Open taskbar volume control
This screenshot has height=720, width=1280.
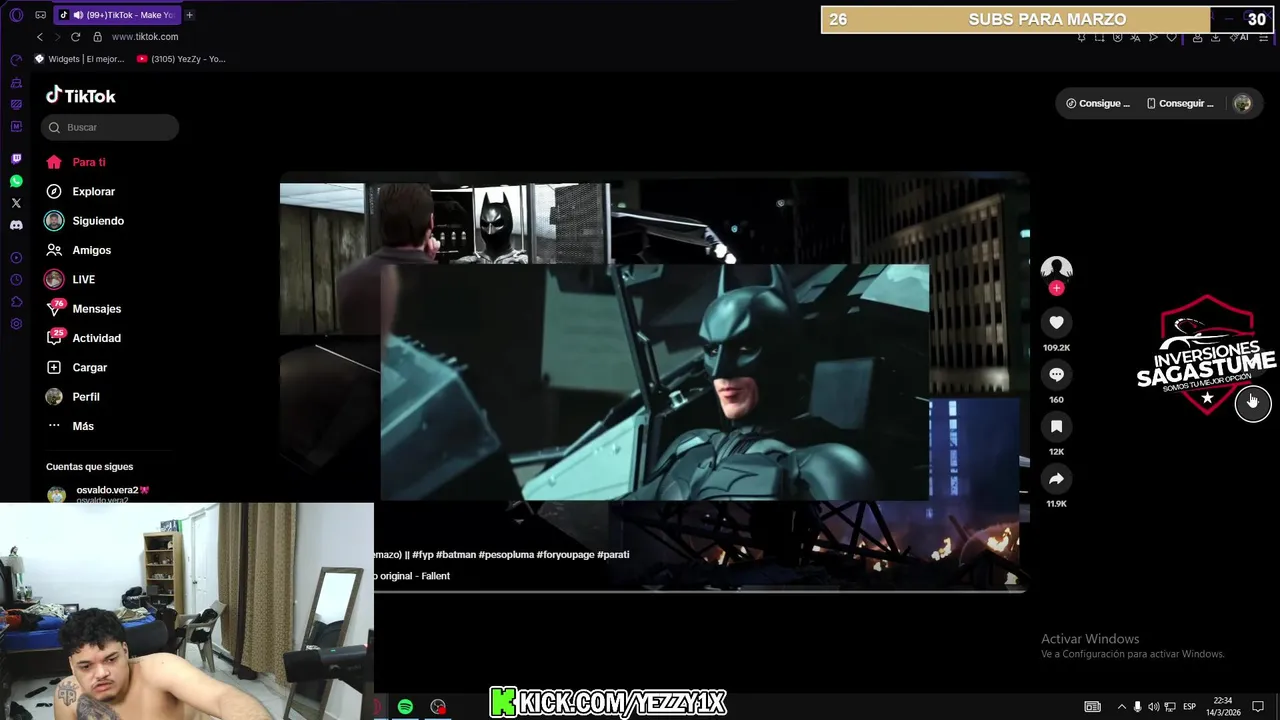[x=1154, y=707]
